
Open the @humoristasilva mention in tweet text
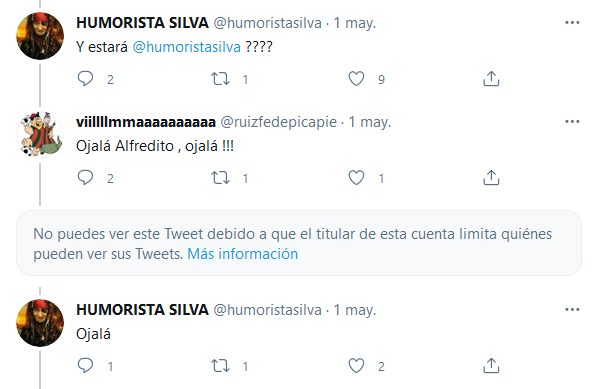186,47
